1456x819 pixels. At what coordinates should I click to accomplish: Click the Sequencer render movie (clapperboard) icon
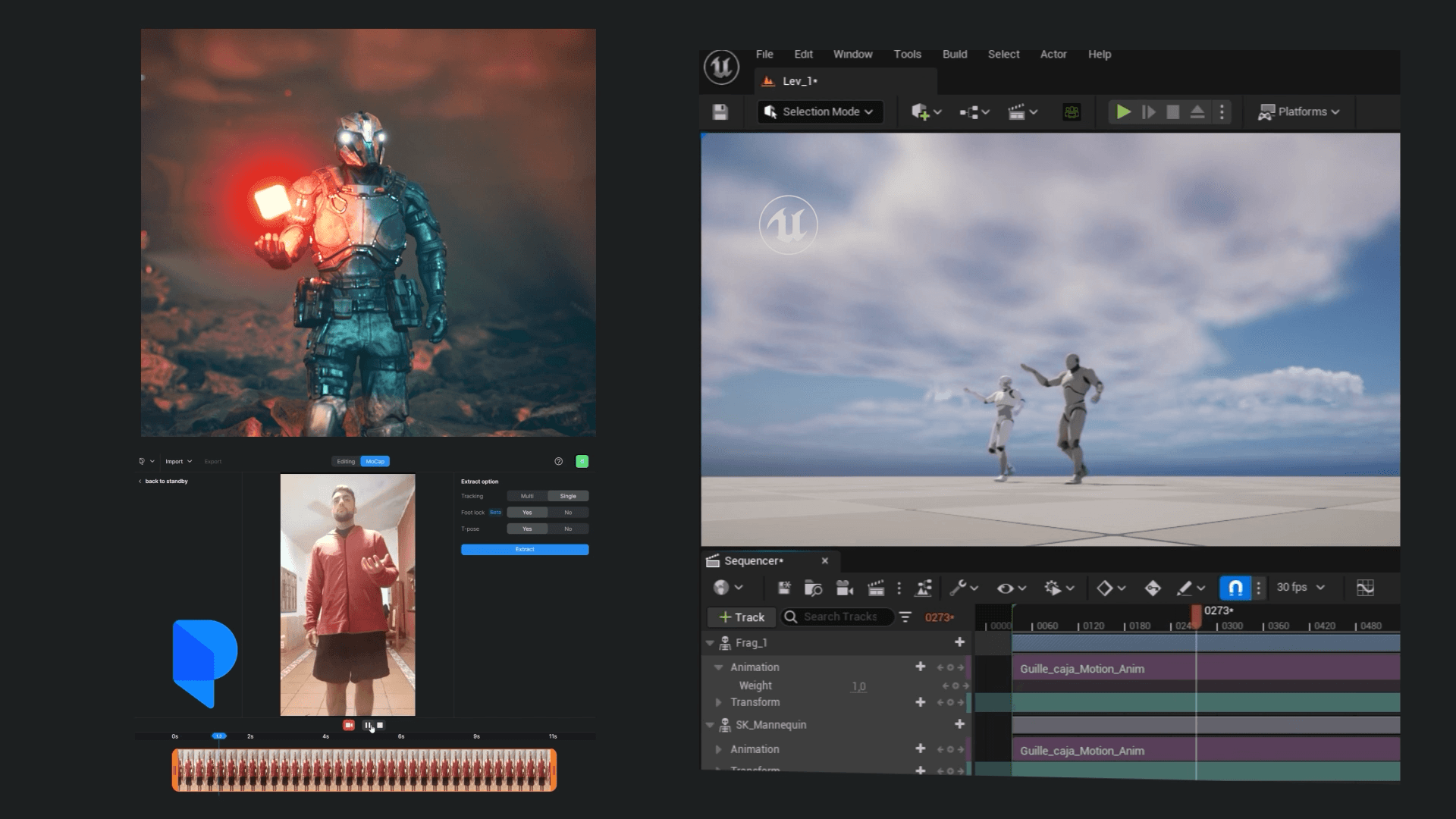pyautogui.click(x=876, y=588)
